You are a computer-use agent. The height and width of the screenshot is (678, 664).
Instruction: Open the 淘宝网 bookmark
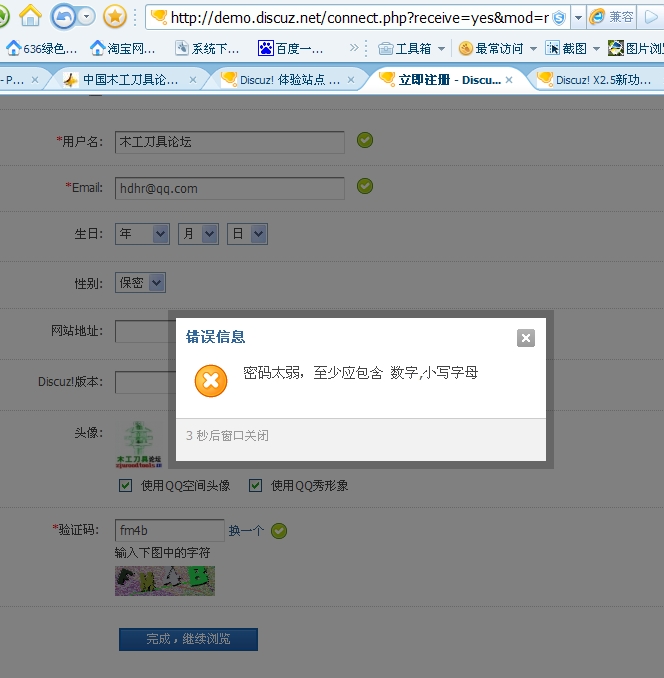[x=123, y=48]
